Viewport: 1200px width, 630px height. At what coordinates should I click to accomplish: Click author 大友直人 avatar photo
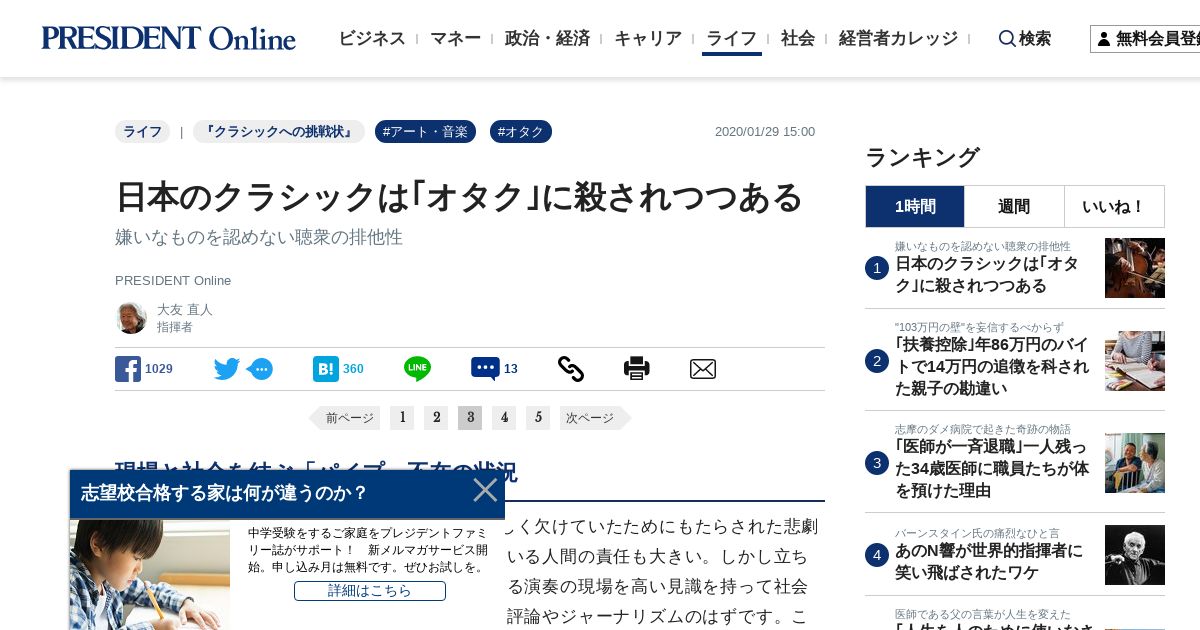click(131, 318)
